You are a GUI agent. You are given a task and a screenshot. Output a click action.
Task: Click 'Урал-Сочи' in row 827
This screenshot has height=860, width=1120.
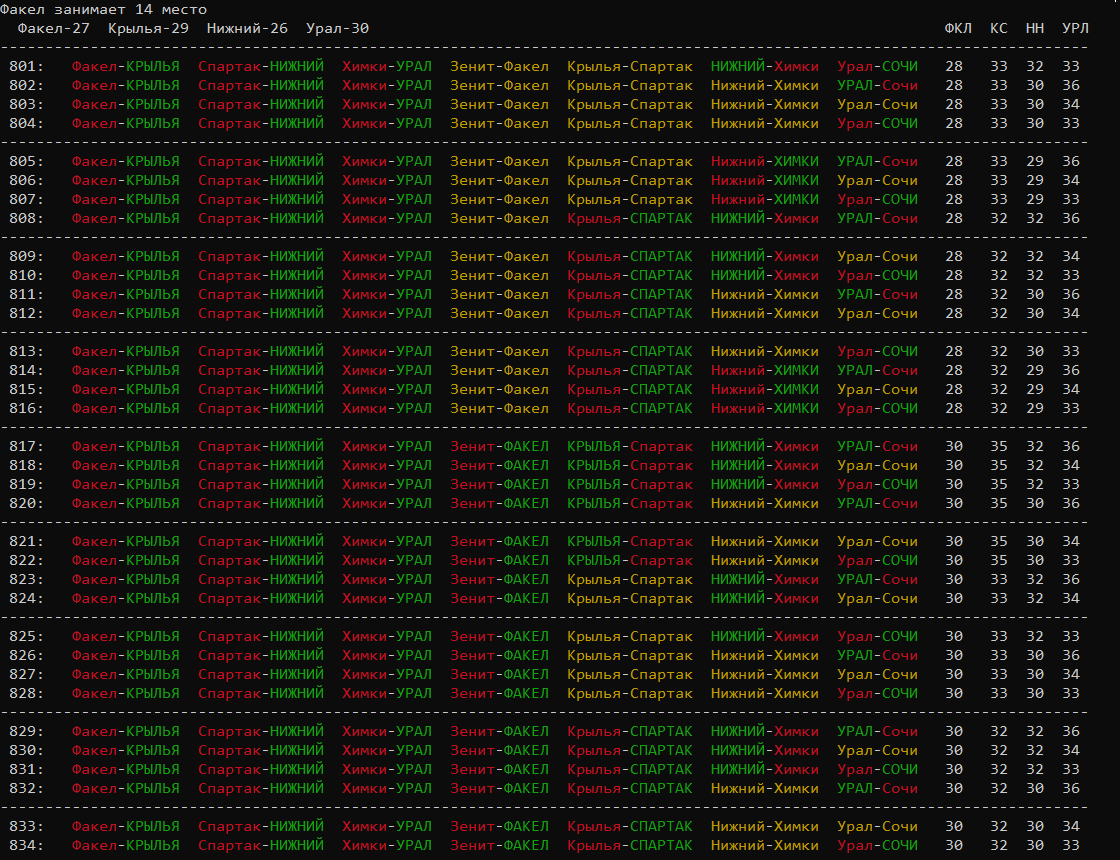877,674
